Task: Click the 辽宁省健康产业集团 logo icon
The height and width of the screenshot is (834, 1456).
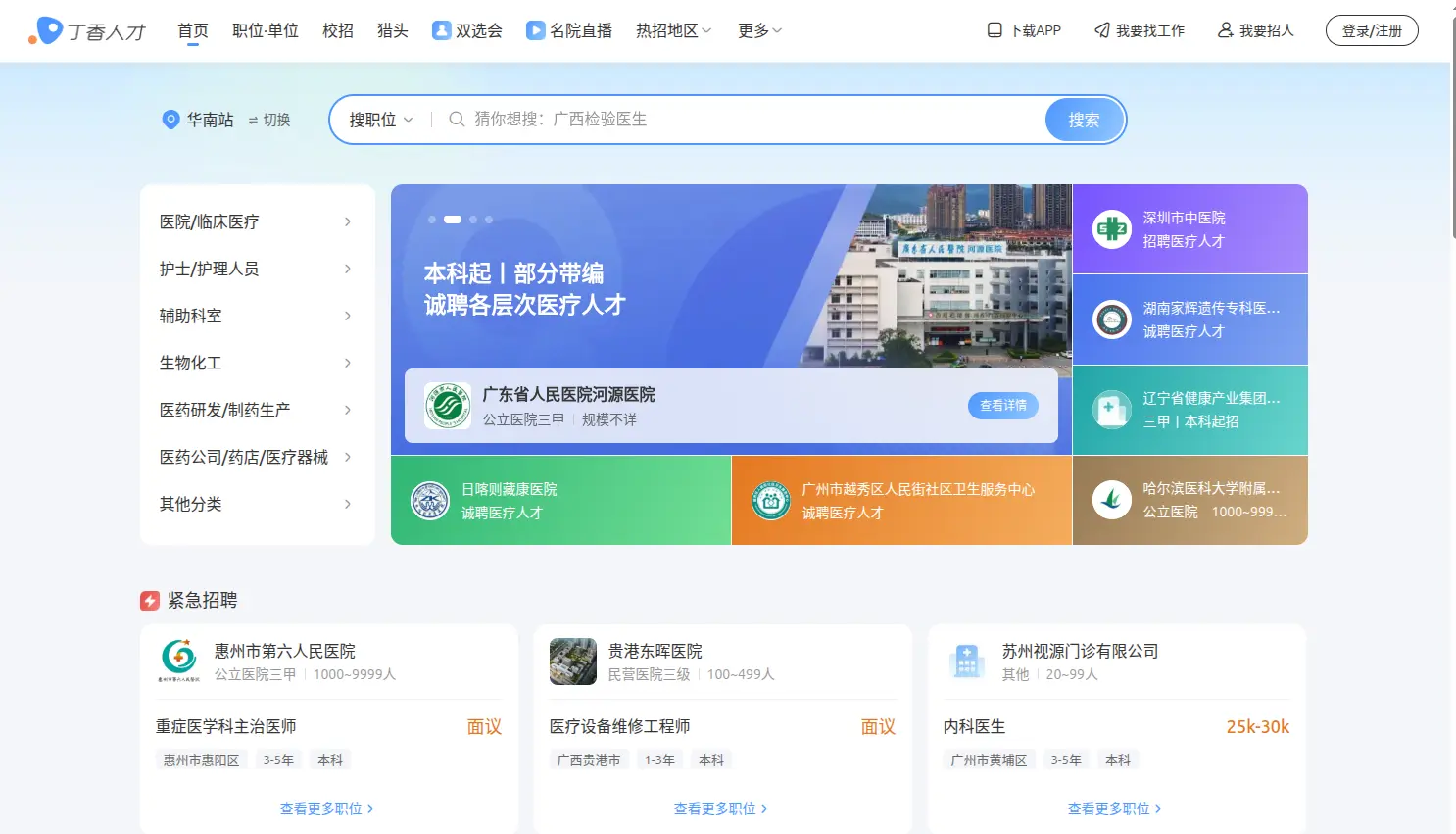Action: (x=1112, y=410)
